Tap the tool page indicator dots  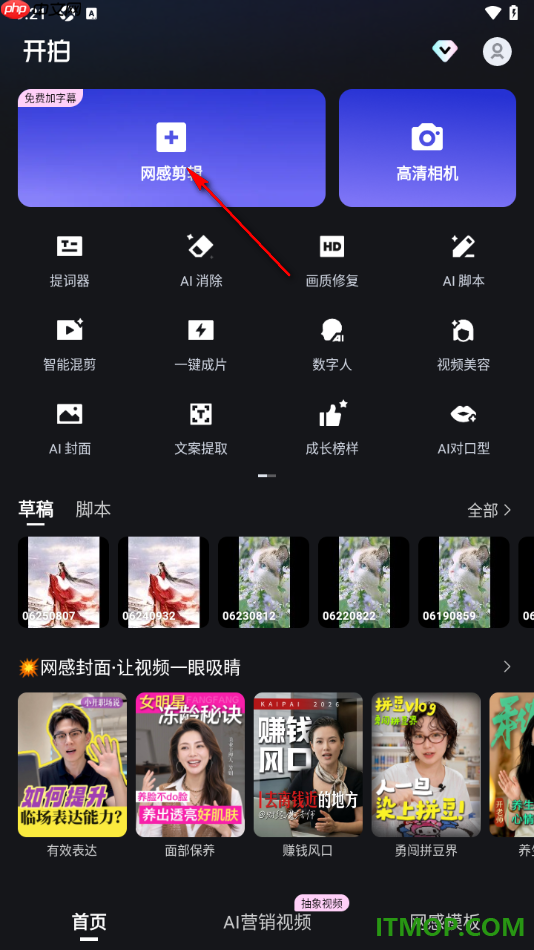[x=267, y=476]
